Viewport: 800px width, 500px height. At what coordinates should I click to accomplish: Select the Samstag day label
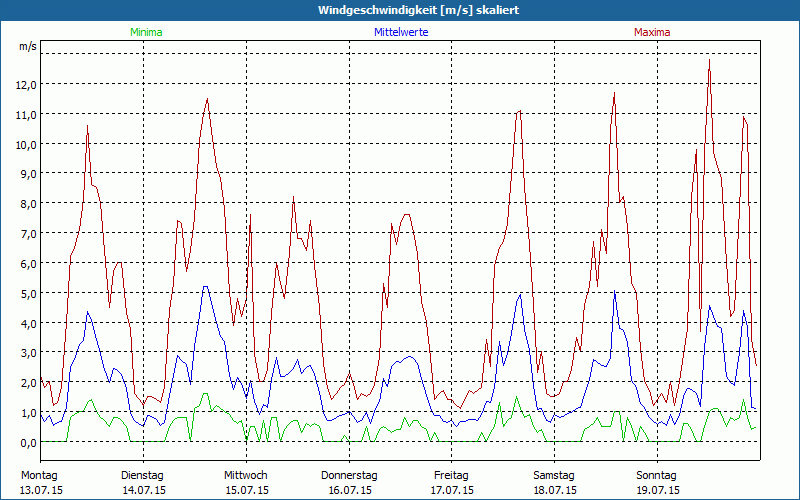pyautogui.click(x=554, y=475)
